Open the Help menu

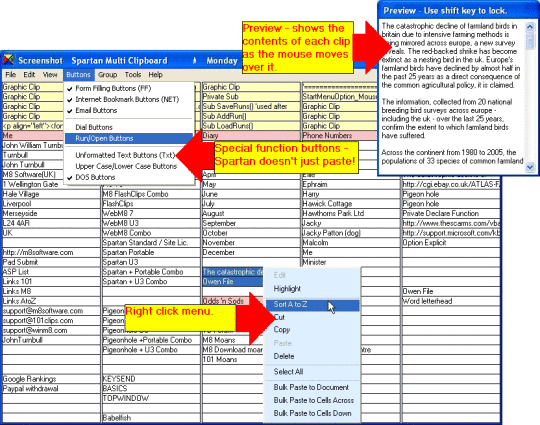click(x=156, y=75)
